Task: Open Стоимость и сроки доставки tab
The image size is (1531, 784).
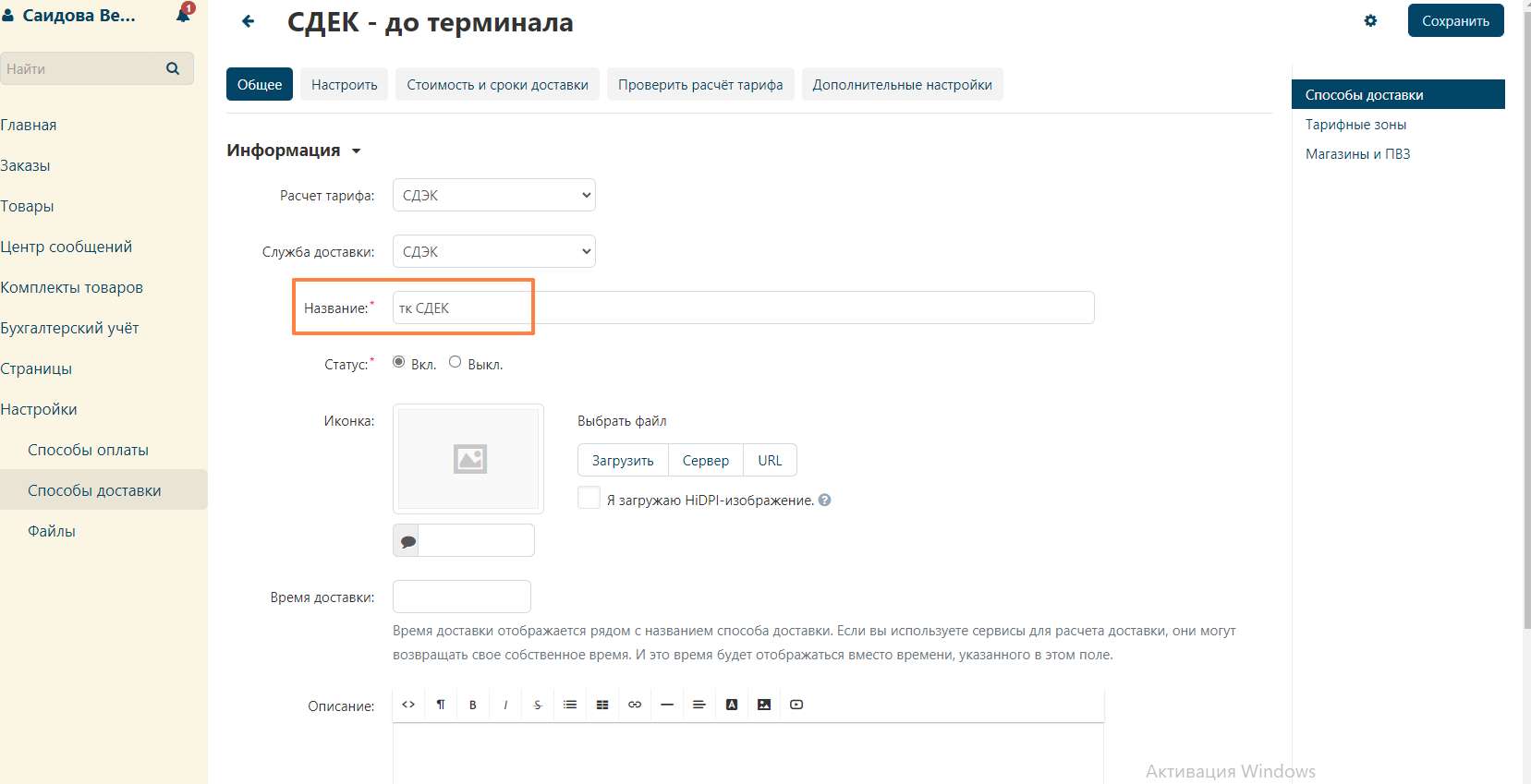Action: point(498,84)
